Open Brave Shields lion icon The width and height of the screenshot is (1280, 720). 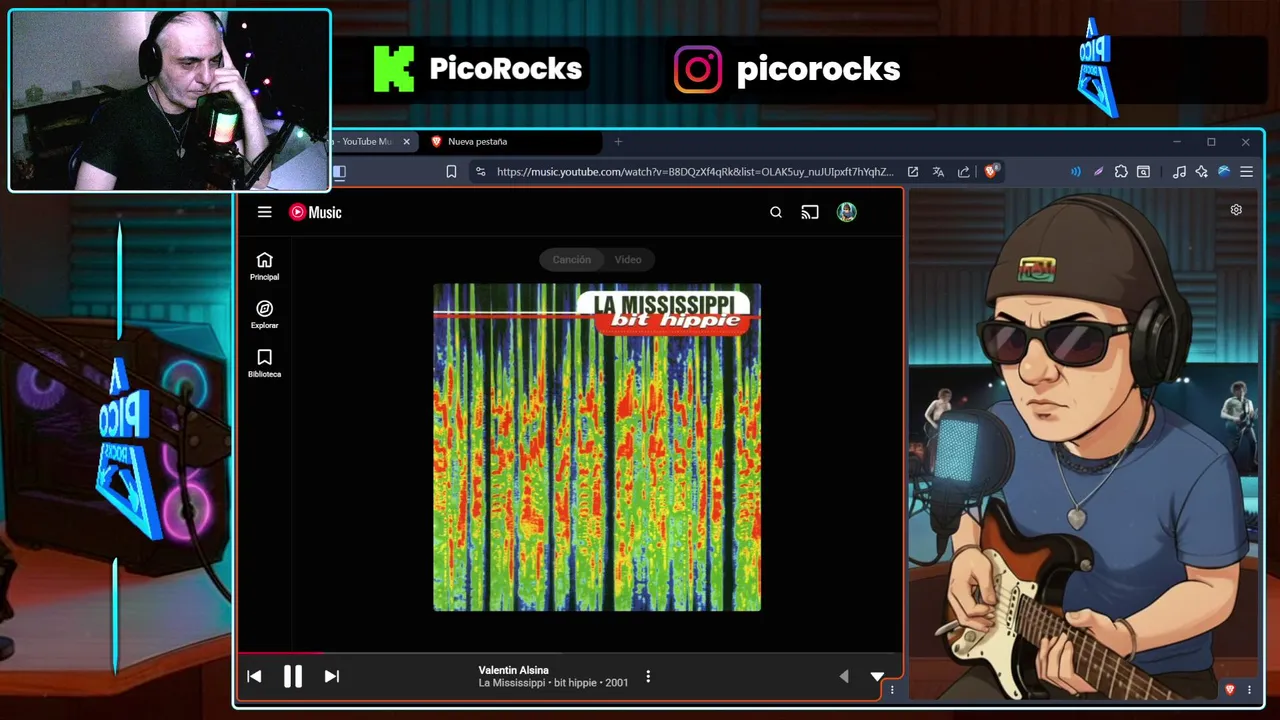(991, 171)
